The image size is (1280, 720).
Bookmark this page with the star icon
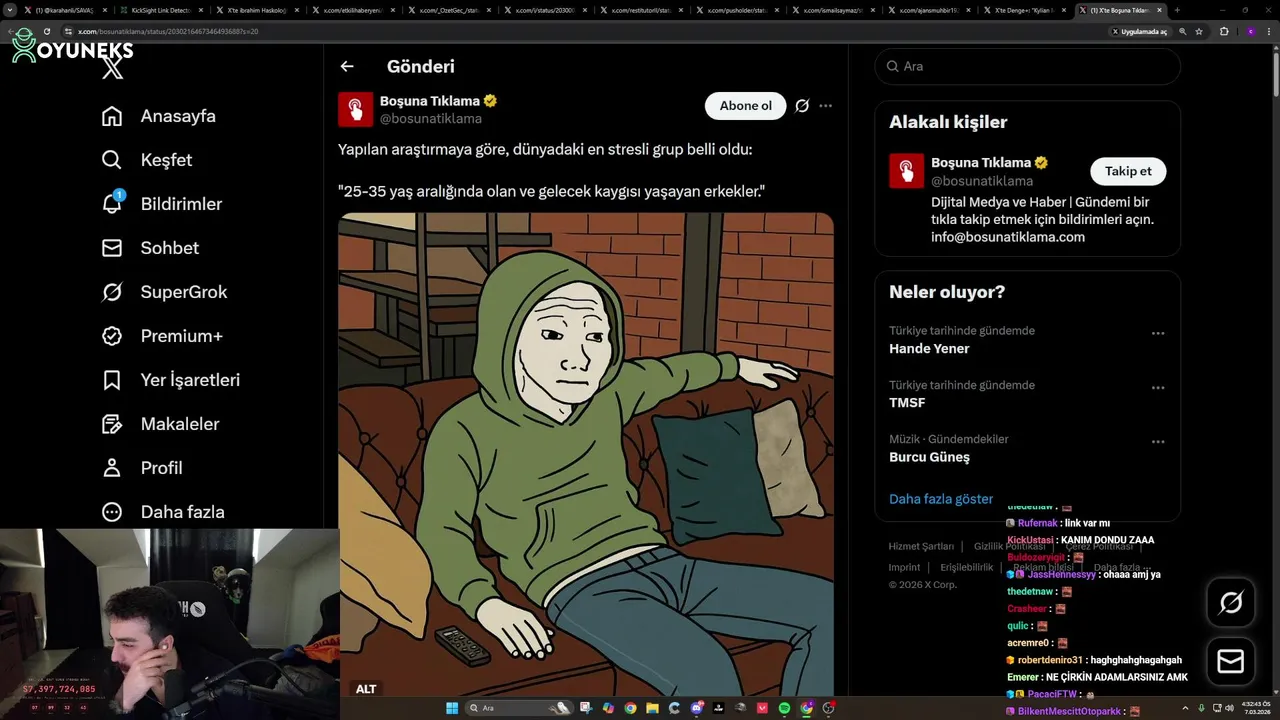[1199, 31]
